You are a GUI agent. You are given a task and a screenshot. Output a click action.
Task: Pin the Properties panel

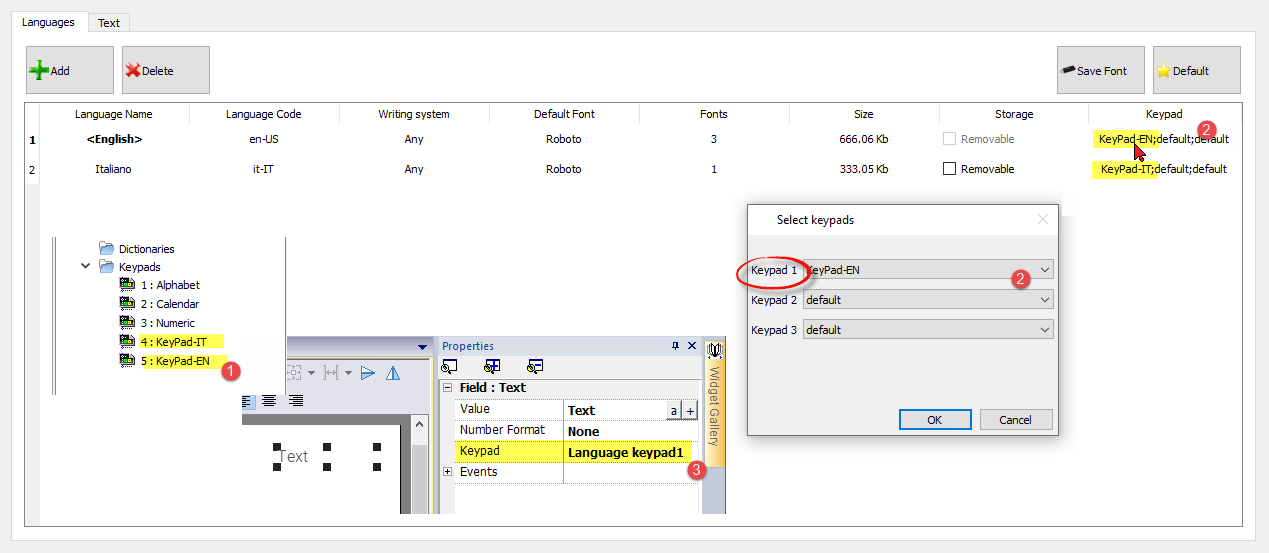pyautogui.click(x=674, y=346)
